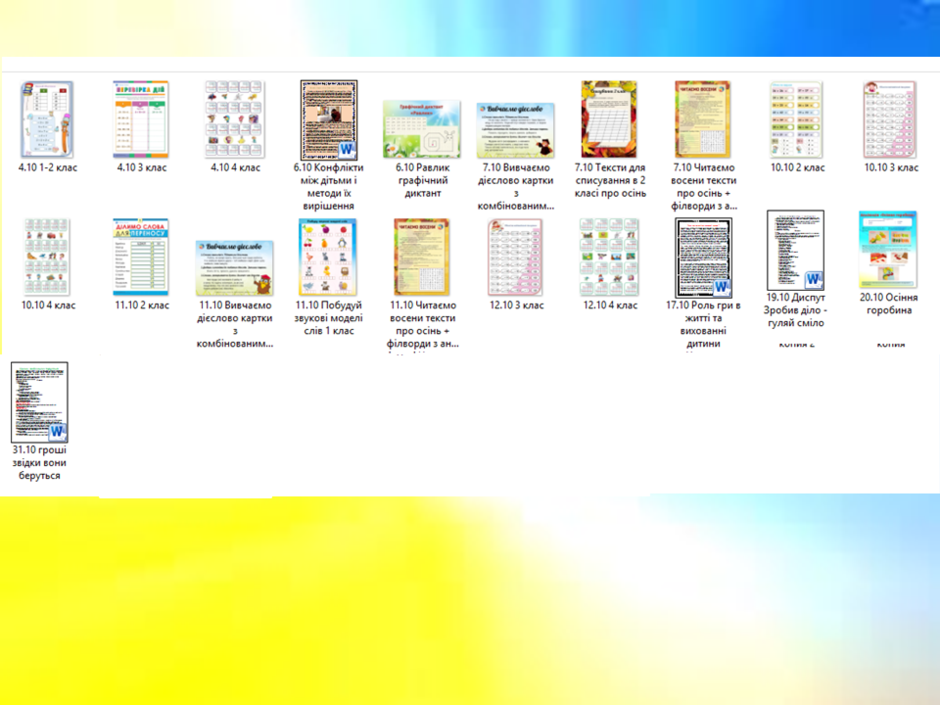The height and width of the screenshot is (705, 940).
Task: Select Word file '17.10 Роль гри в житті'
Action: (x=703, y=257)
